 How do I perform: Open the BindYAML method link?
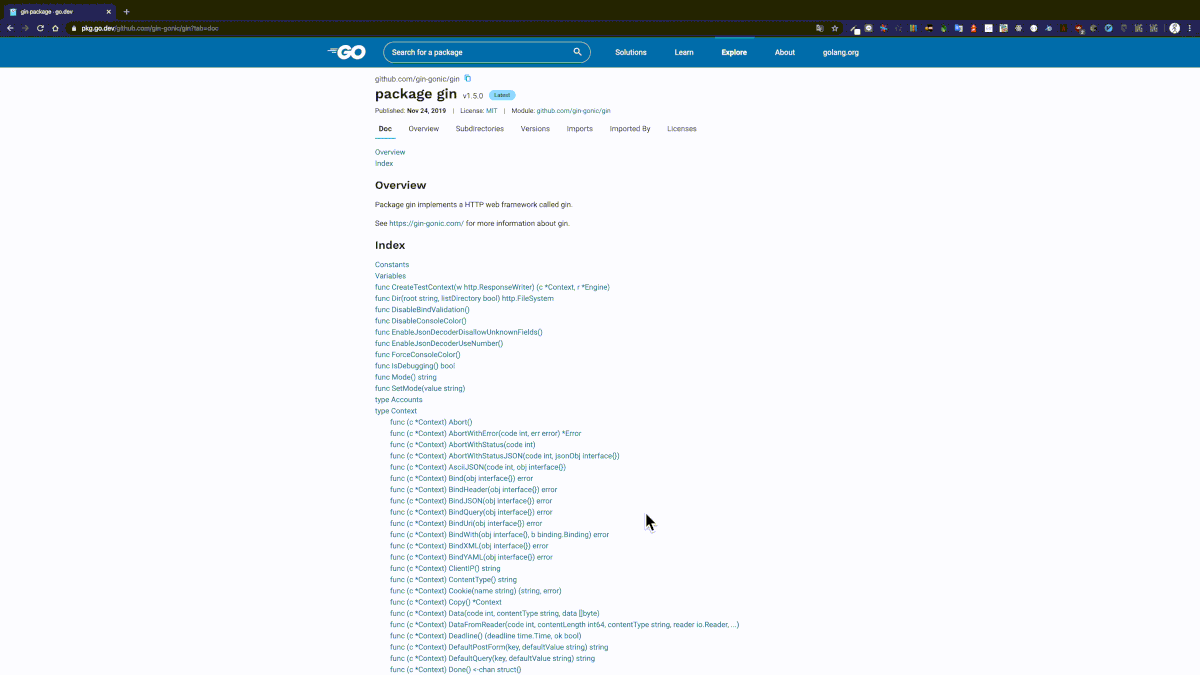pyautogui.click(x=471, y=557)
